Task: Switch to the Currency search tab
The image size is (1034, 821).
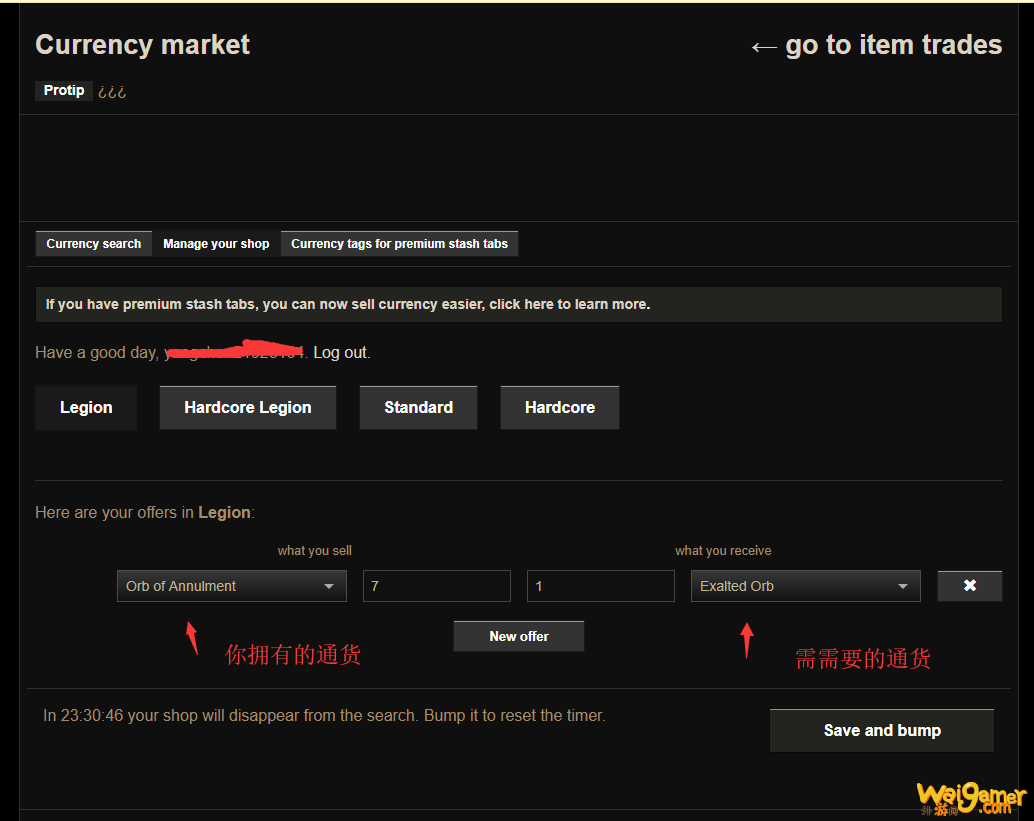Action: coord(94,243)
